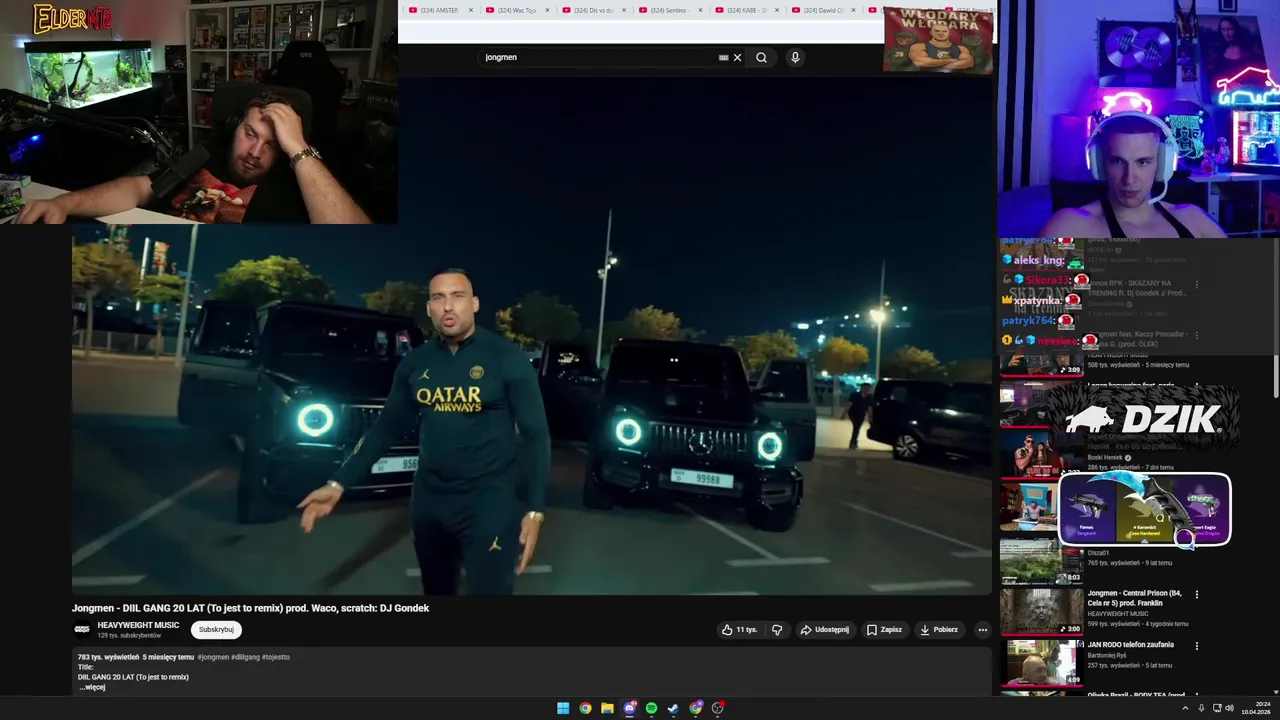Click the video title Jongmen - DIIL GANG 20 LAT
Screen dimensions: 1280x720
click(x=250, y=608)
